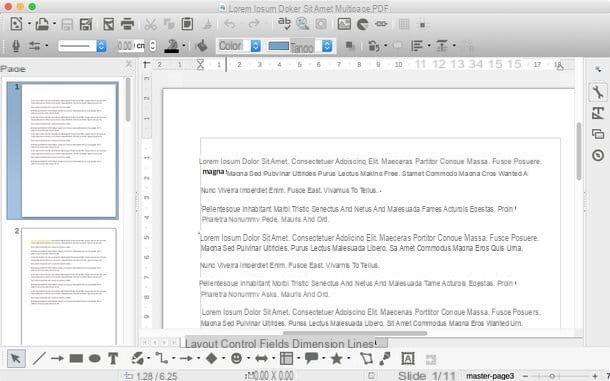Viewport: 610px width, 381px height.
Task: Expand the New document dropdown arrow
Action: pos(29,24)
